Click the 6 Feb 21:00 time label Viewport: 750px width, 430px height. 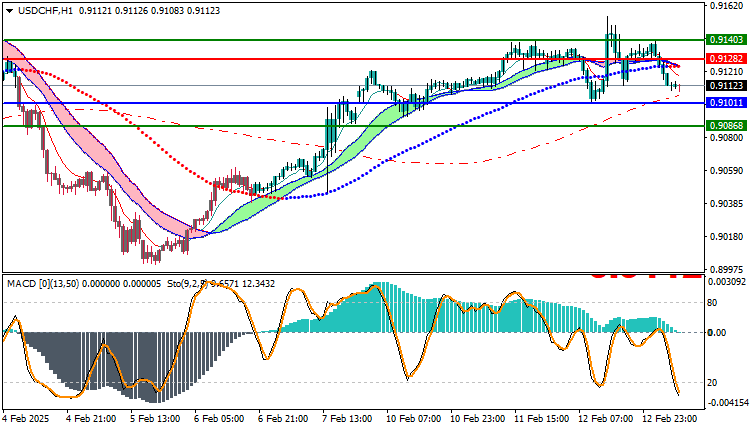(283, 419)
